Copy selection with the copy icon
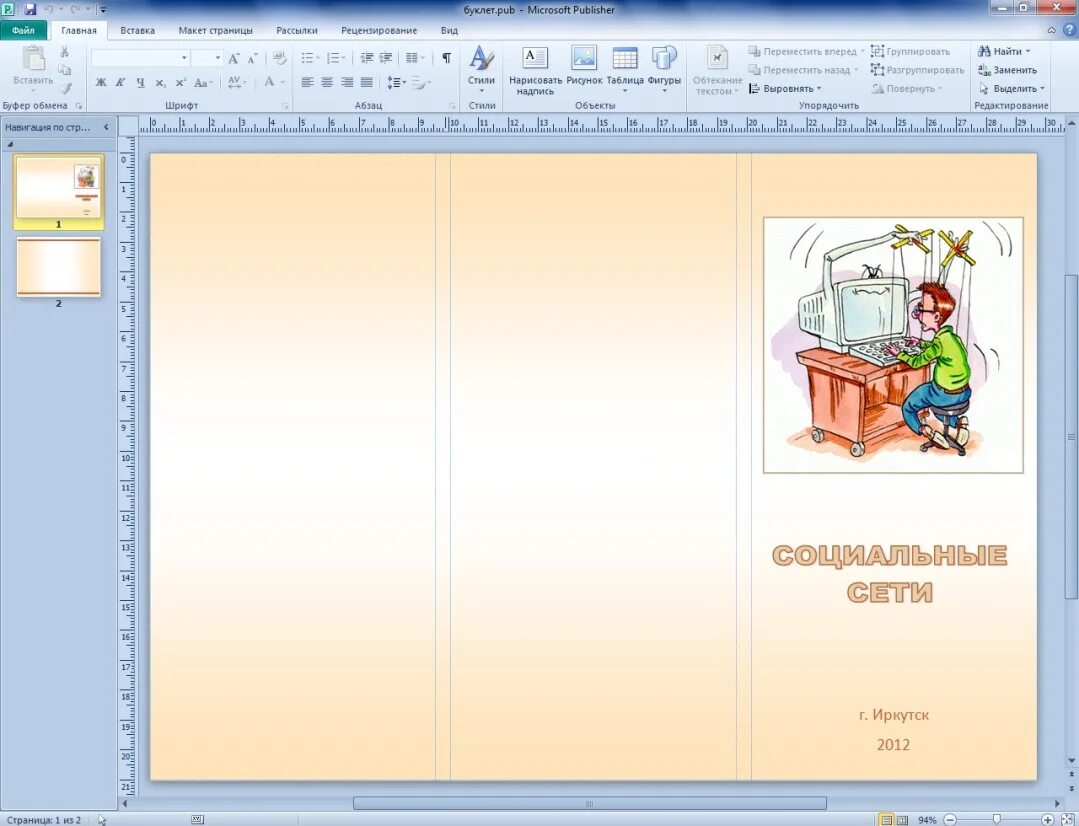Image resolution: width=1079 pixels, height=826 pixels. (65, 70)
